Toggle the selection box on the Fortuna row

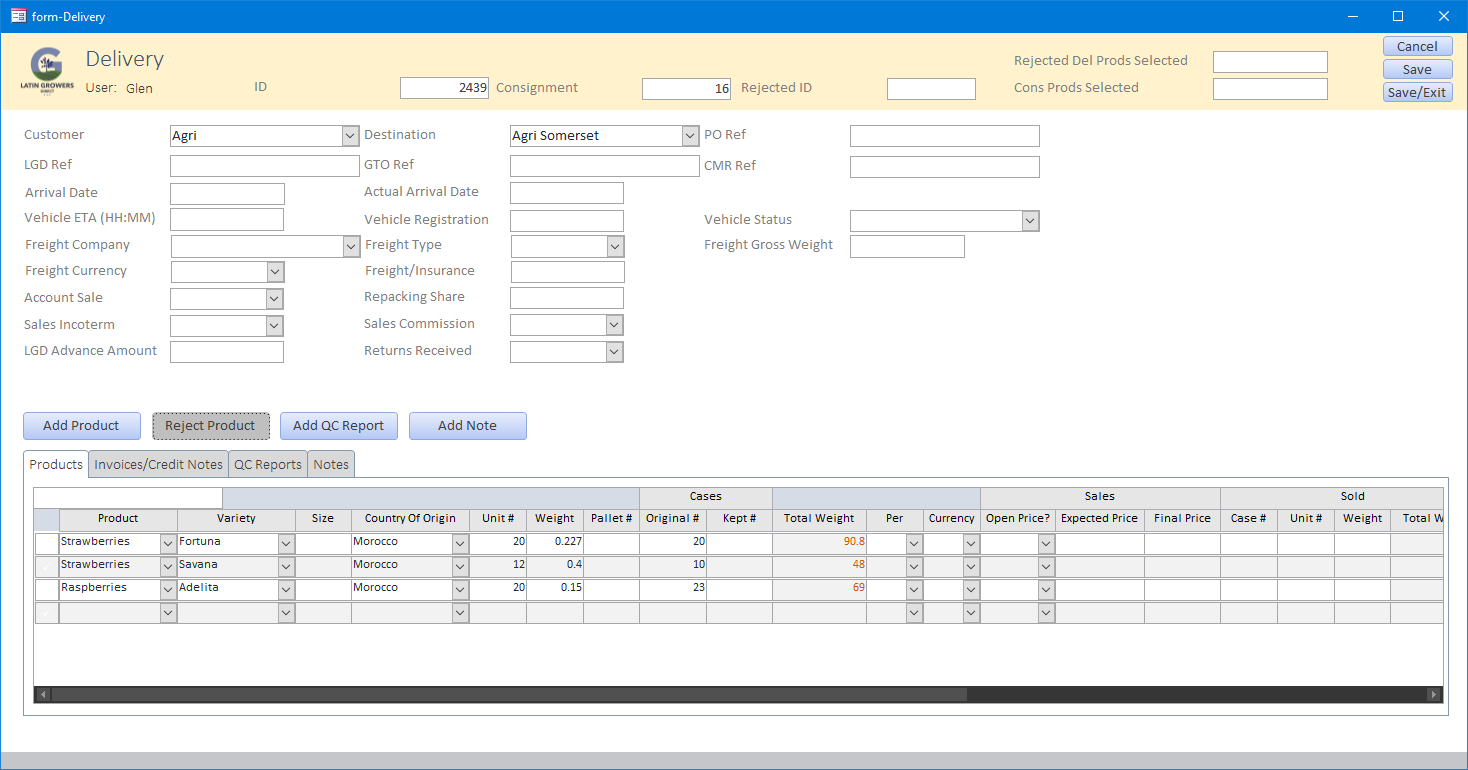click(46, 543)
